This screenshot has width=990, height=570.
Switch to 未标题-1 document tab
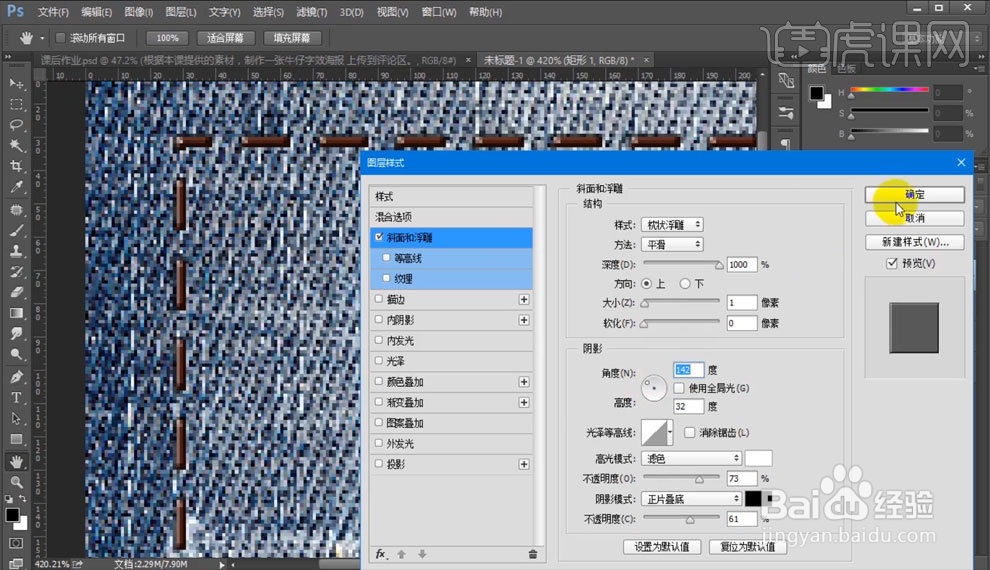point(559,60)
